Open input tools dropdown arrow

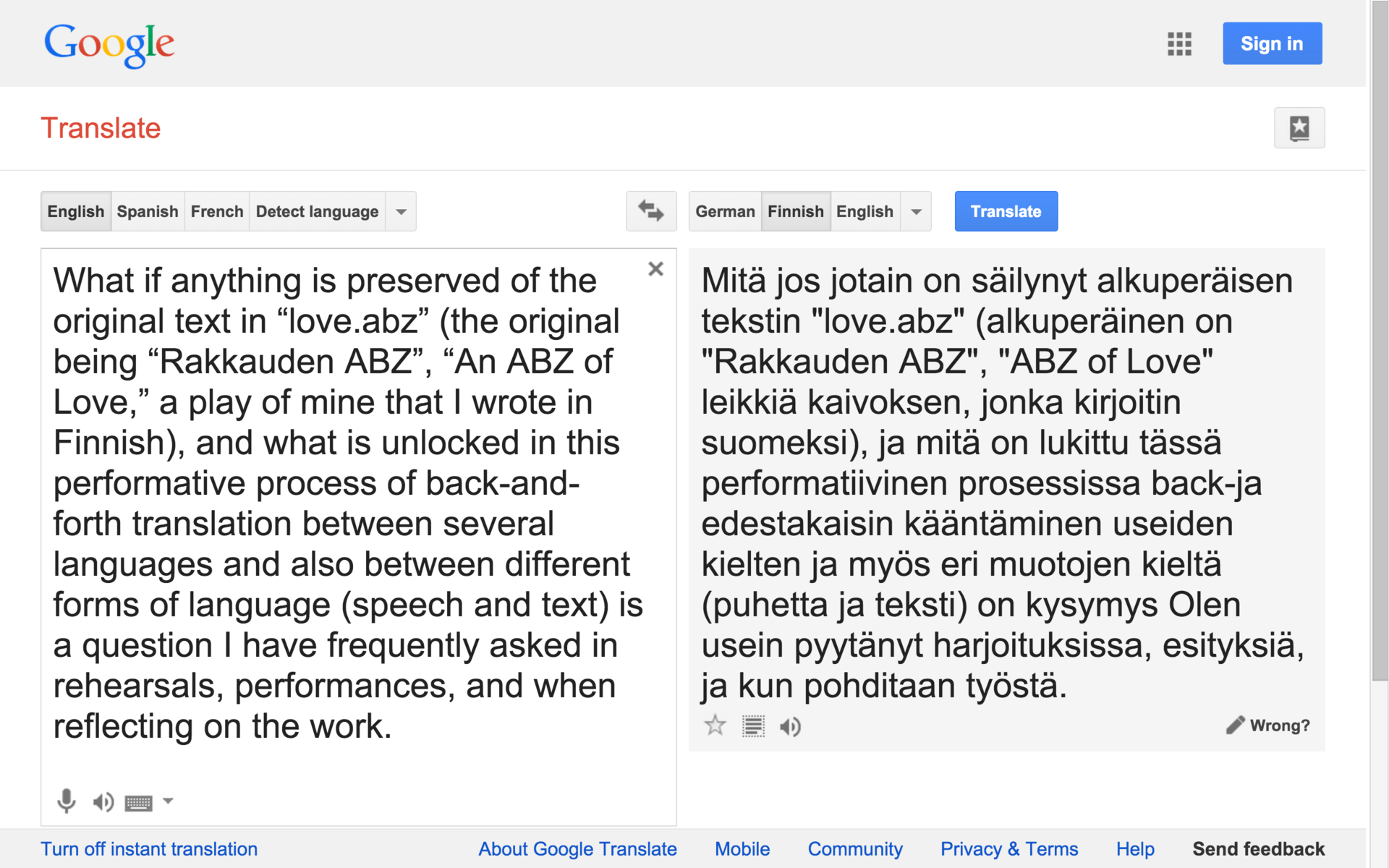tap(168, 801)
